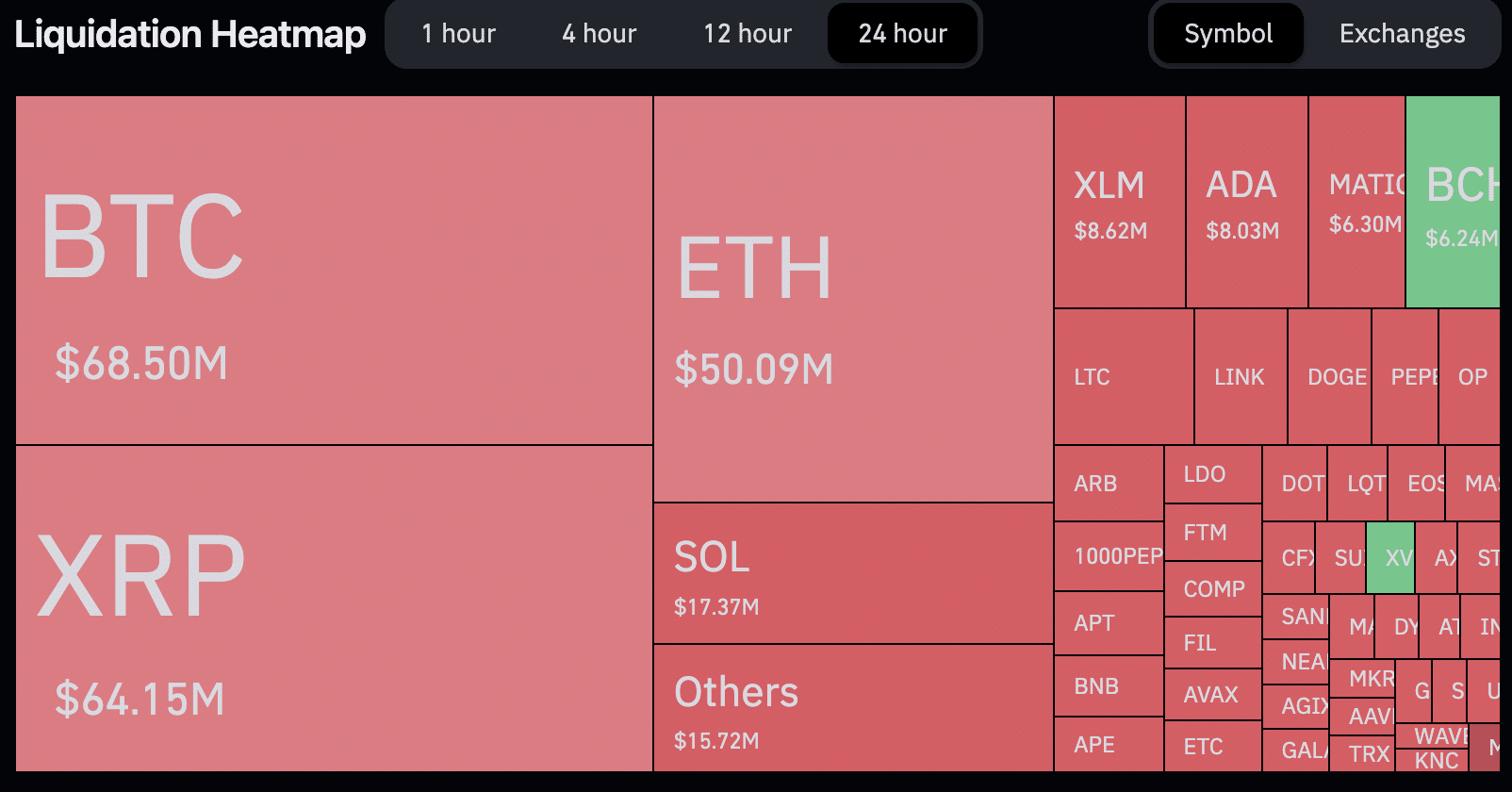
Task: Open the XRP $64.15M tile
Action: (x=334, y=608)
